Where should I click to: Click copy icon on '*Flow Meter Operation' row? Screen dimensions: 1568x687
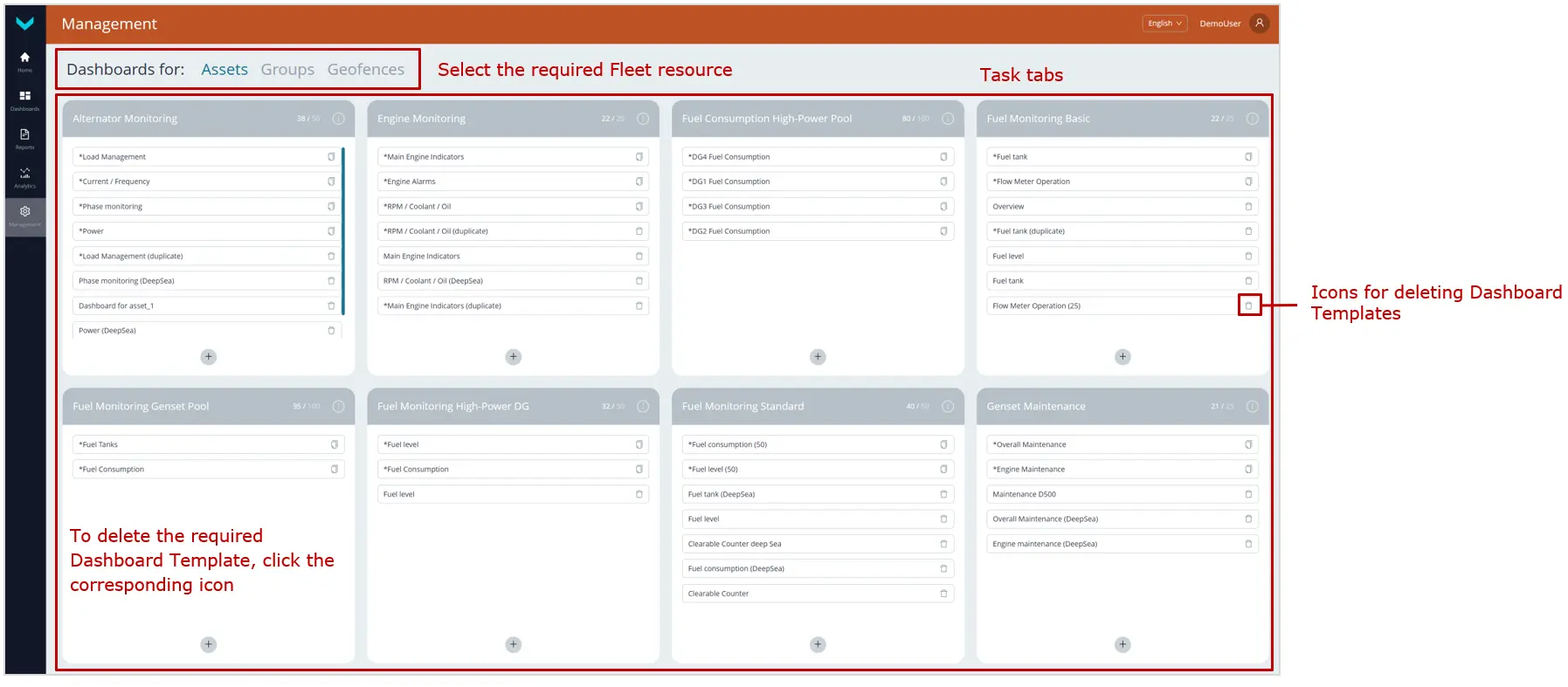coord(1248,182)
